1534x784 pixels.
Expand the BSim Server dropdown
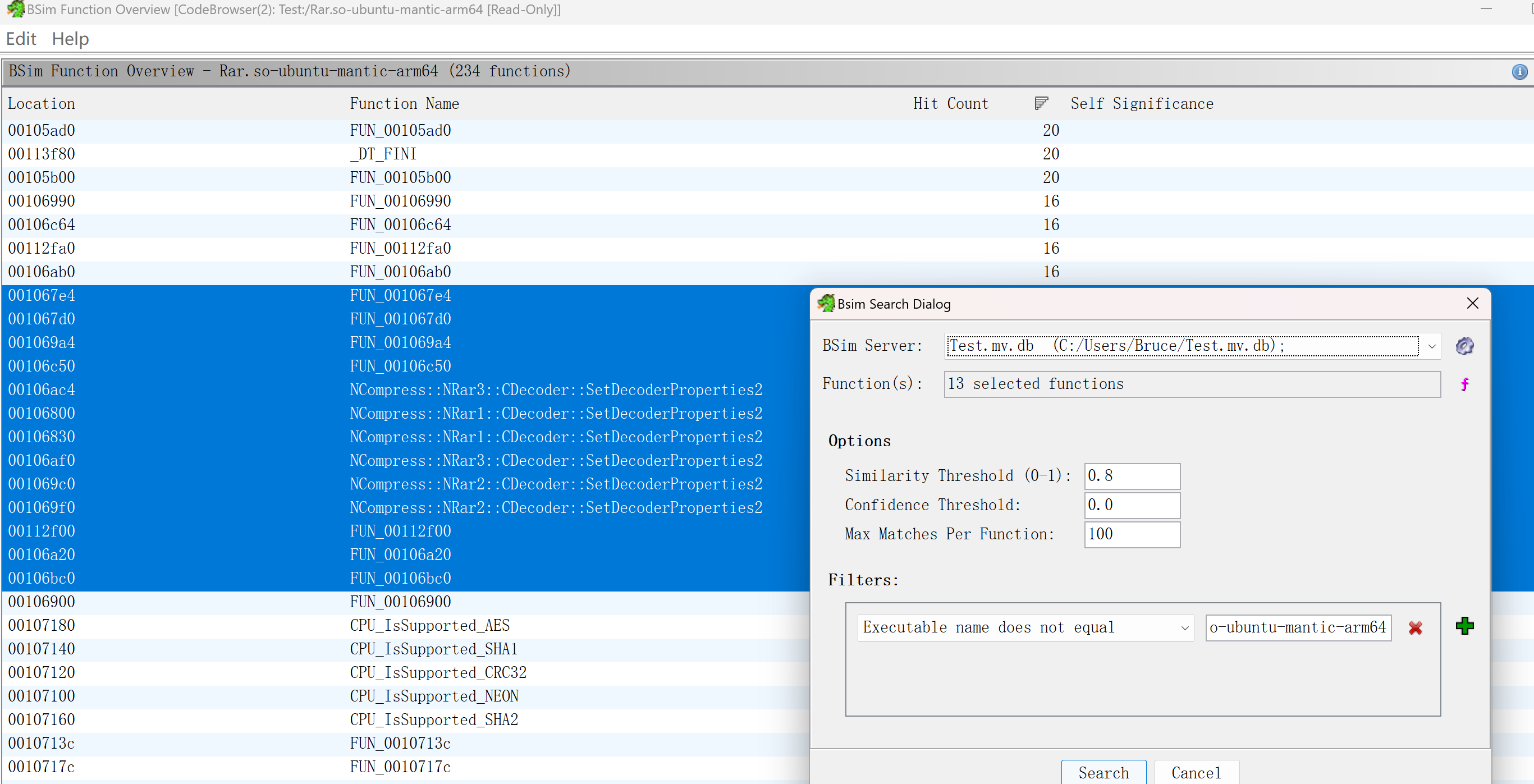point(1432,346)
